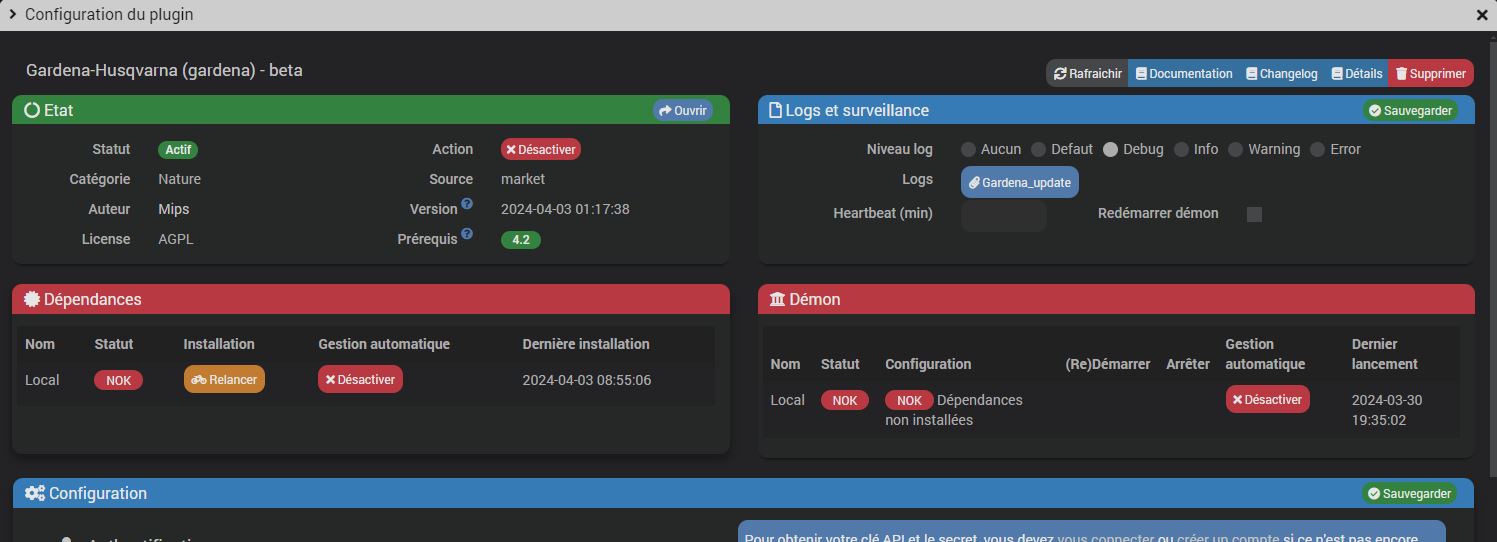Screen dimensions: 1497x542
Task: Click the Prérequis help question mark icon
Action: pyautogui.click(x=467, y=234)
